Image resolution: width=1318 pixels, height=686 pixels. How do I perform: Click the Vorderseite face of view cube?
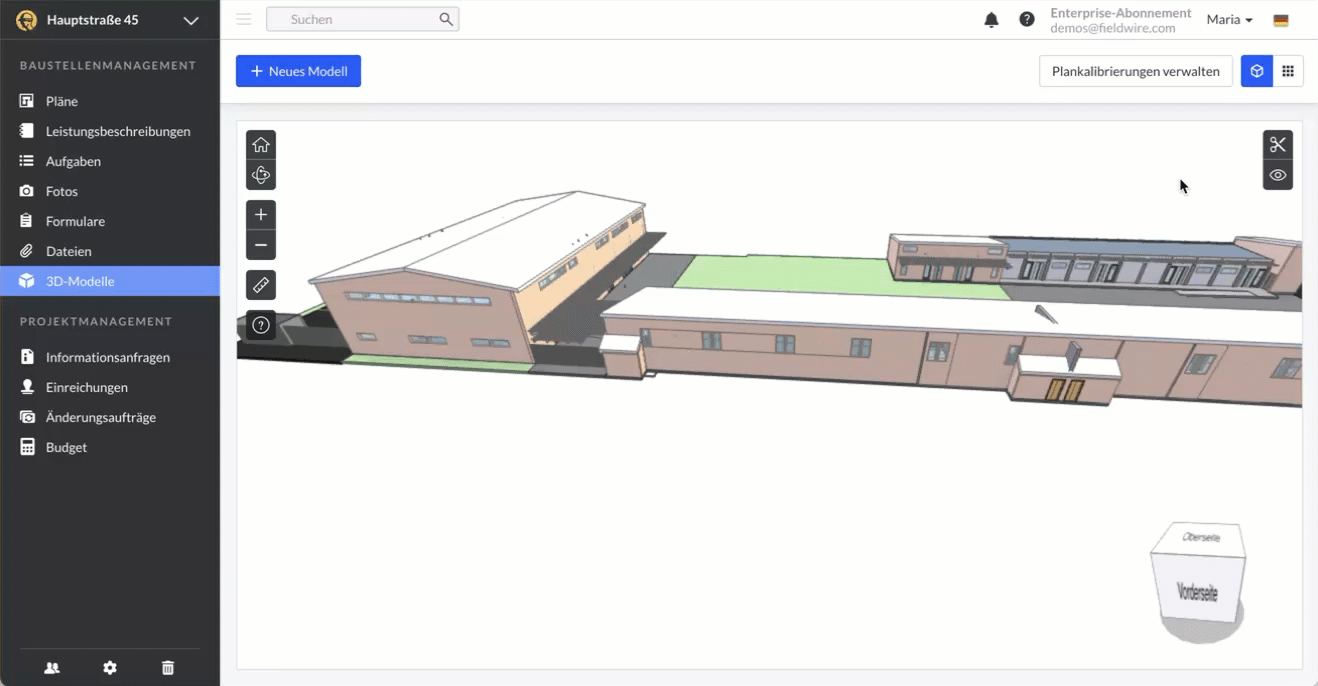pos(1196,592)
